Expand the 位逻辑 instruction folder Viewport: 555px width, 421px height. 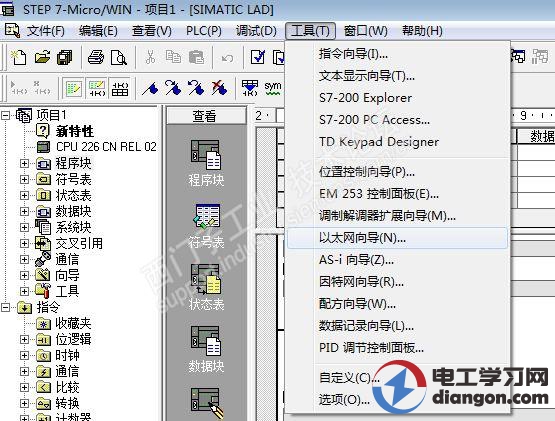[24, 339]
